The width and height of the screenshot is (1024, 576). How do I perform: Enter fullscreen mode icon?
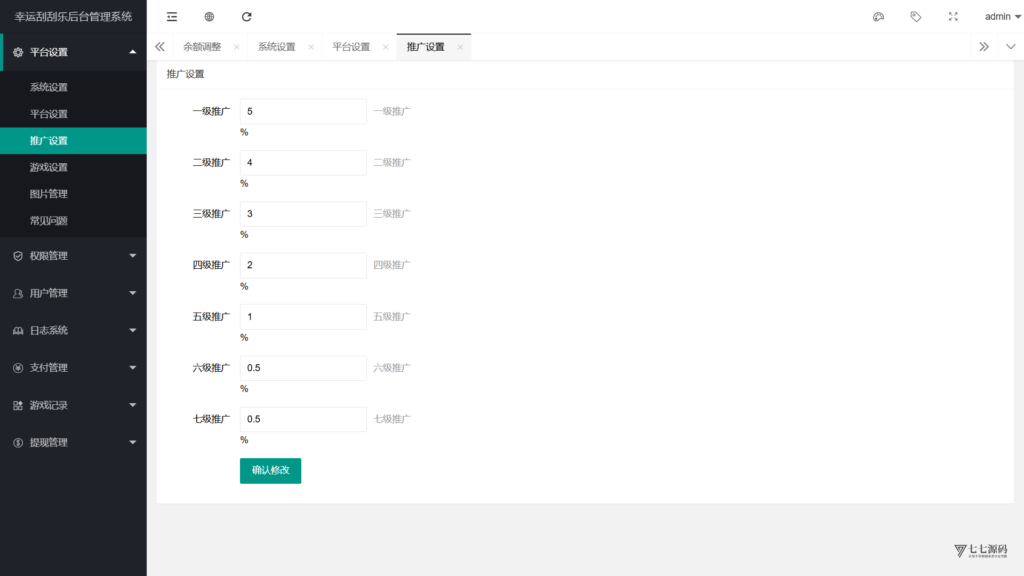coord(953,17)
